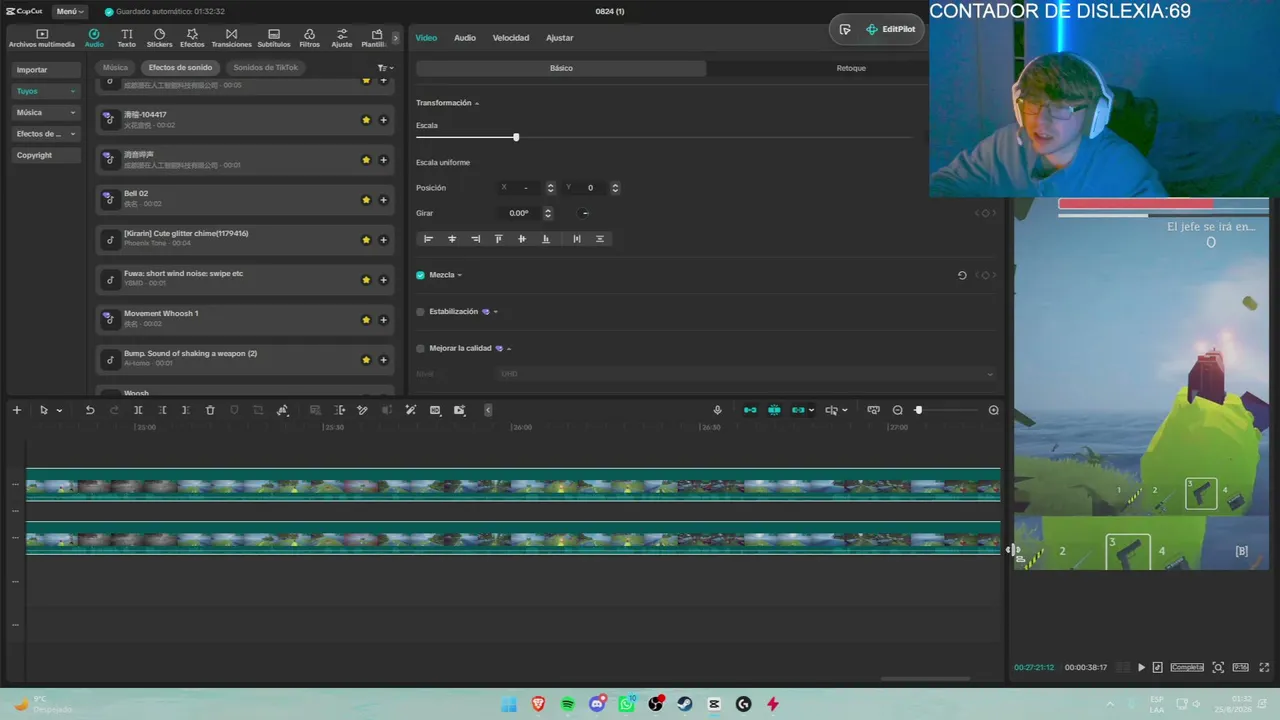Select the Música sound tab
The height and width of the screenshot is (720, 1280).
tap(115, 68)
